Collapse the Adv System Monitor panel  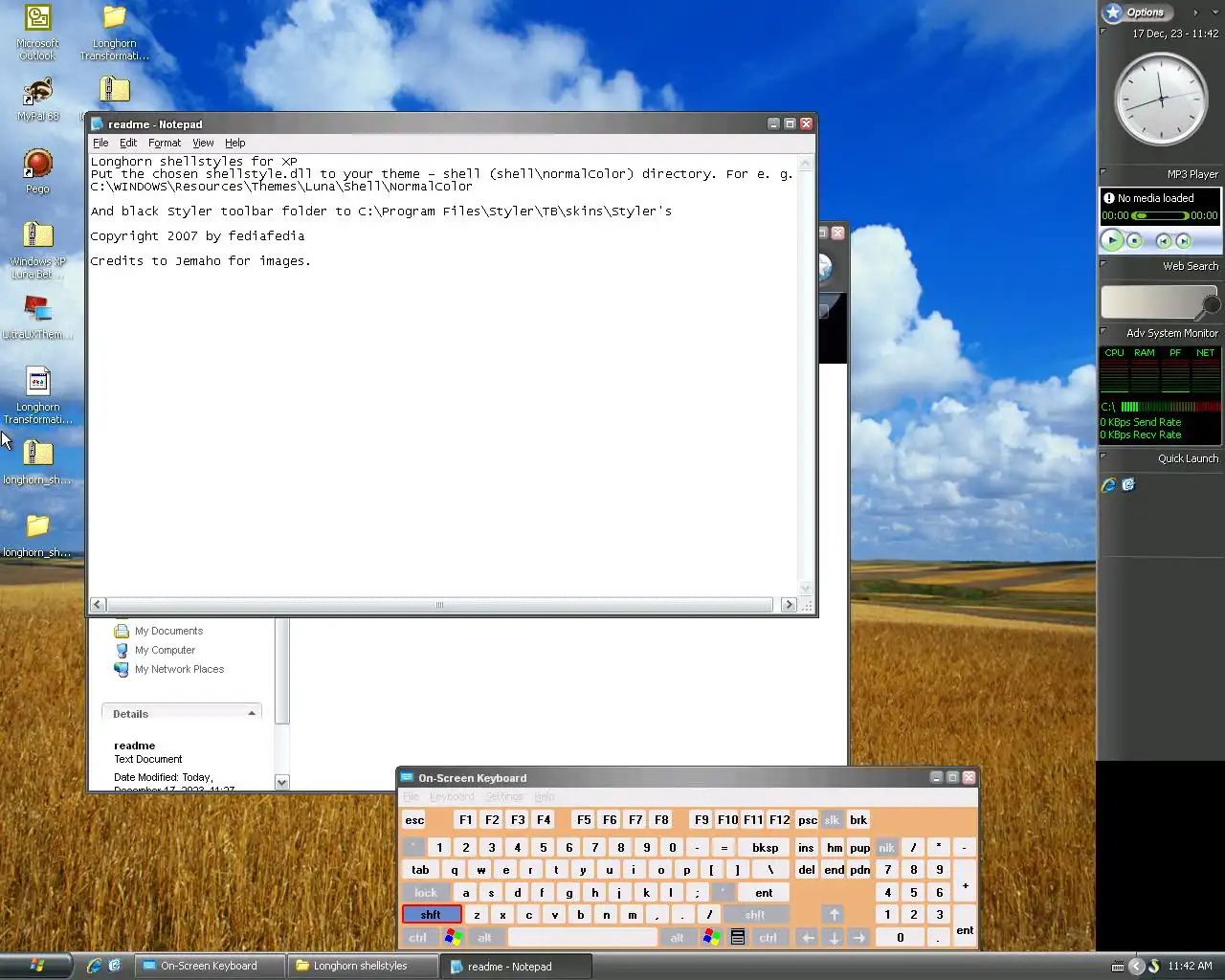1102,332
